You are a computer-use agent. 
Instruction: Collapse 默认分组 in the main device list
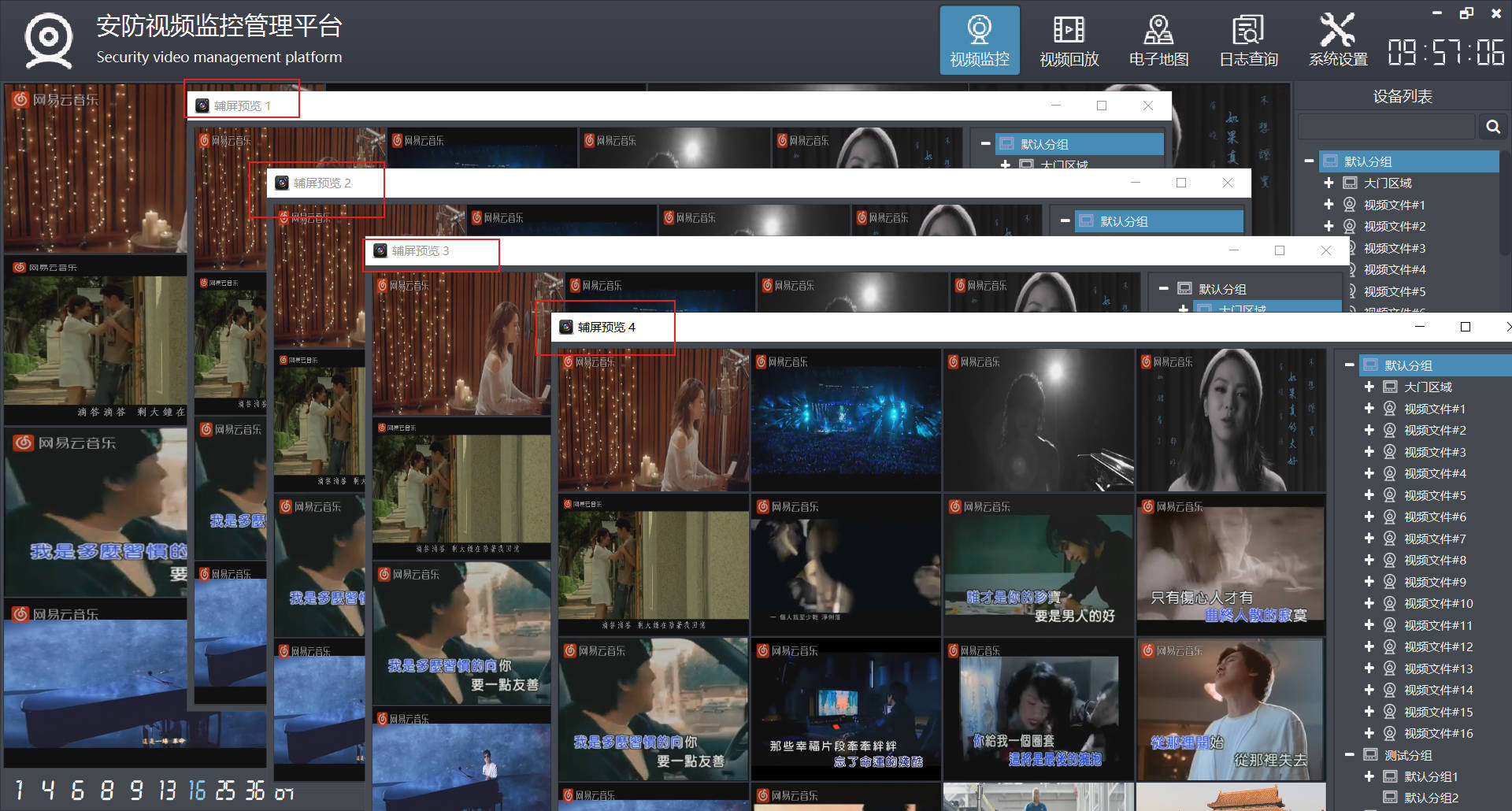[1309, 161]
